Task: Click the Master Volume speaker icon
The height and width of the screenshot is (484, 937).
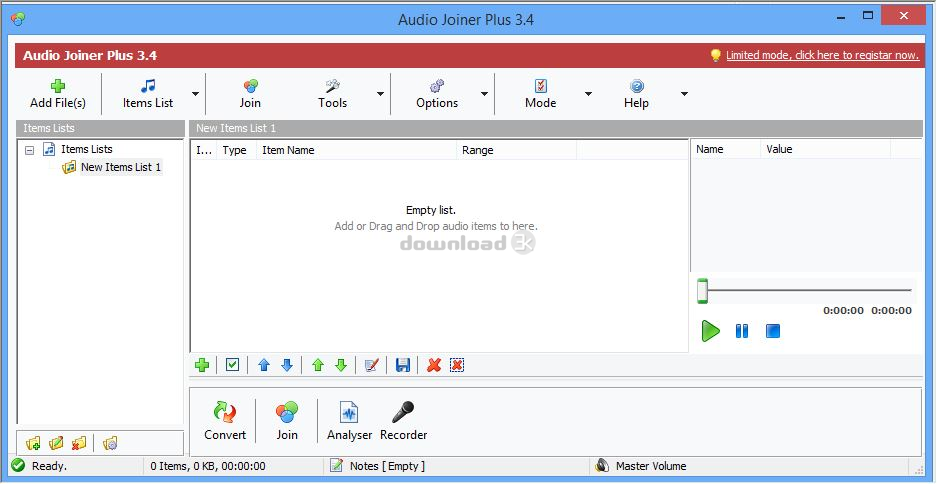Action: [x=602, y=466]
